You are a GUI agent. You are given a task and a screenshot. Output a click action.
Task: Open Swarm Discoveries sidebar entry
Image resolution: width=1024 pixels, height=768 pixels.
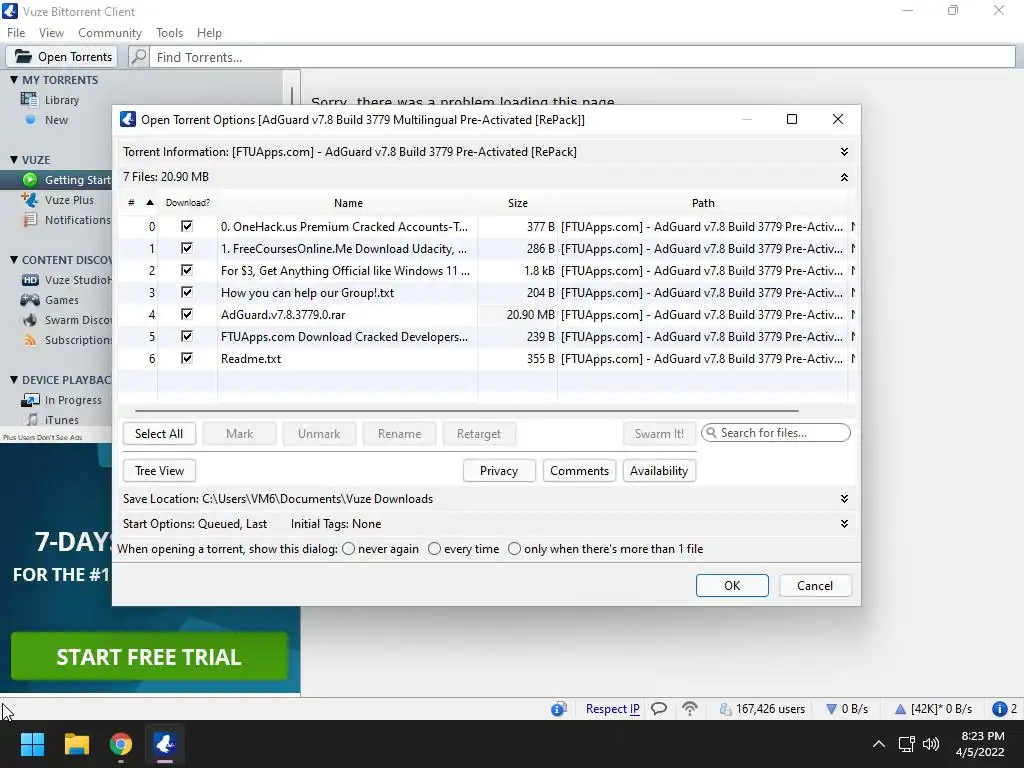(65, 320)
